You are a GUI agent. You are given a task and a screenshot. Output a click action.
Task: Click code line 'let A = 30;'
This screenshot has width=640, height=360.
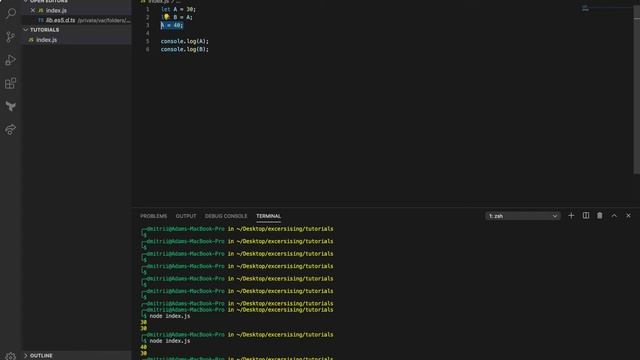tap(178, 9)
